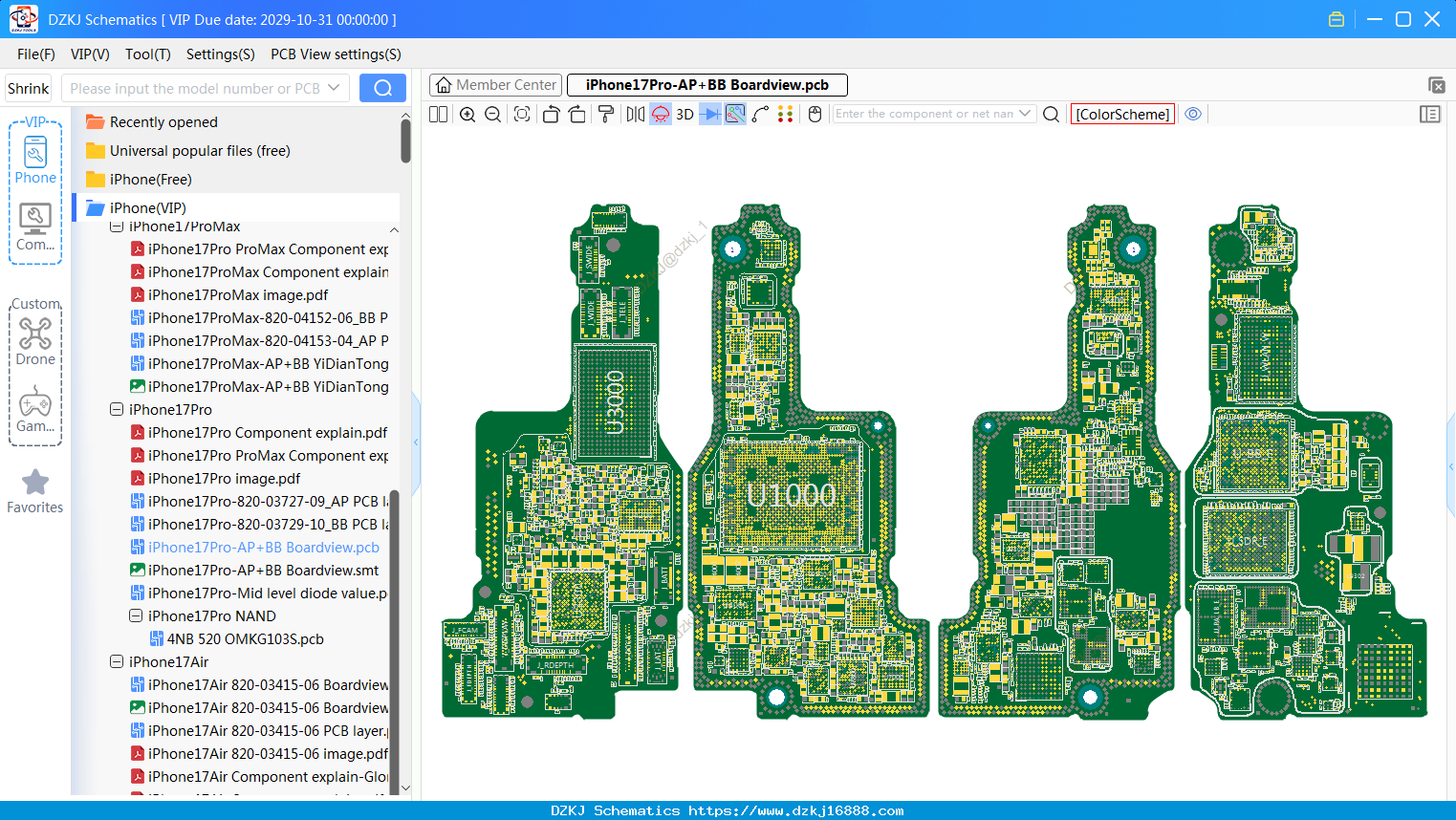Mirror the board horizontally
1456x820 pixels.
pyautogui.click(x=636, y=114)
